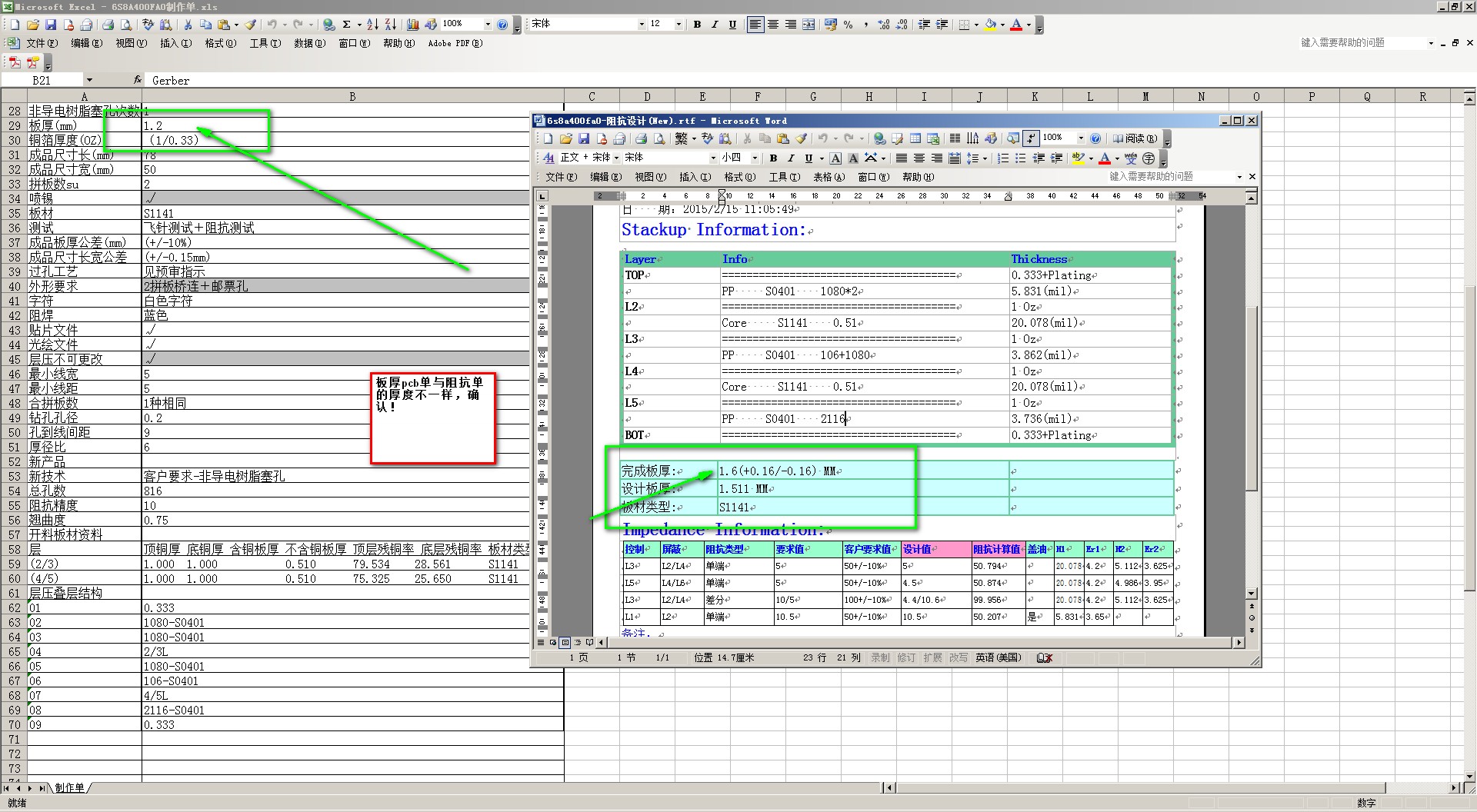Click Excel's Font Color red A
This screenshot has height=812, width=1477.
[x=1016, y=25]
